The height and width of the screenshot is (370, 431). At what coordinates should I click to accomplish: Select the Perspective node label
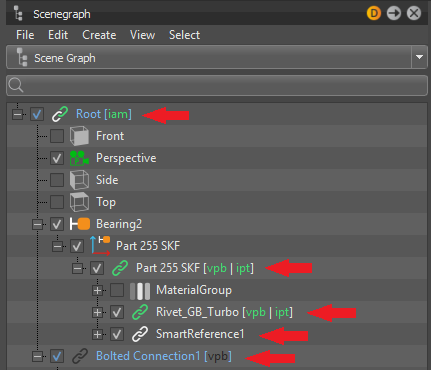tap(126, 158)
